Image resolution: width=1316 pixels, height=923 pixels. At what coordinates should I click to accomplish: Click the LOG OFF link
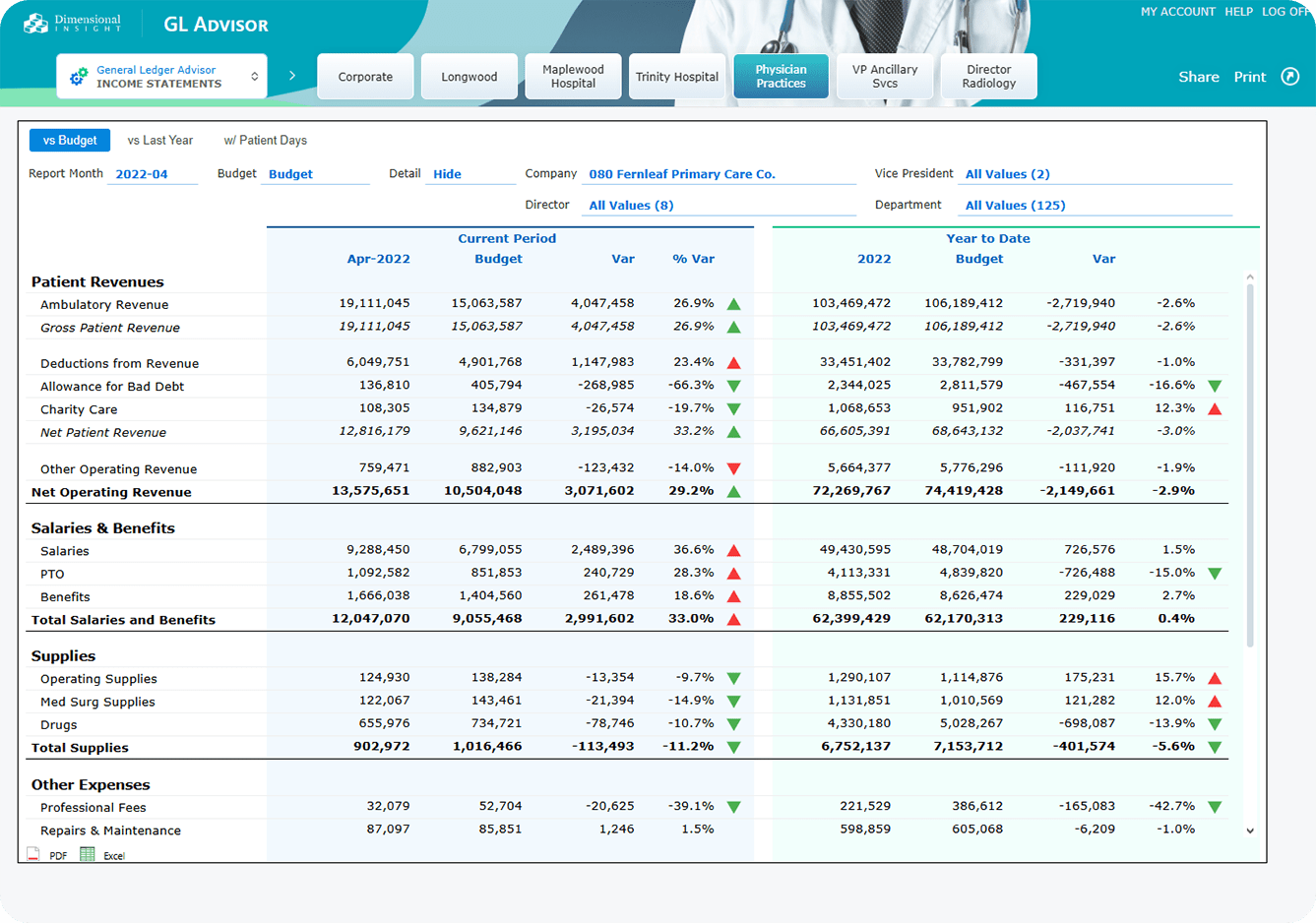point(1285,12)
